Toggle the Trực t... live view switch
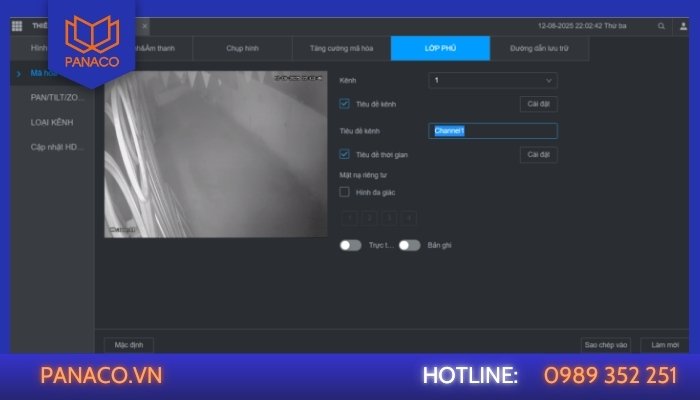The height and width of the screenshot is (400, 700). click(350, 245)
